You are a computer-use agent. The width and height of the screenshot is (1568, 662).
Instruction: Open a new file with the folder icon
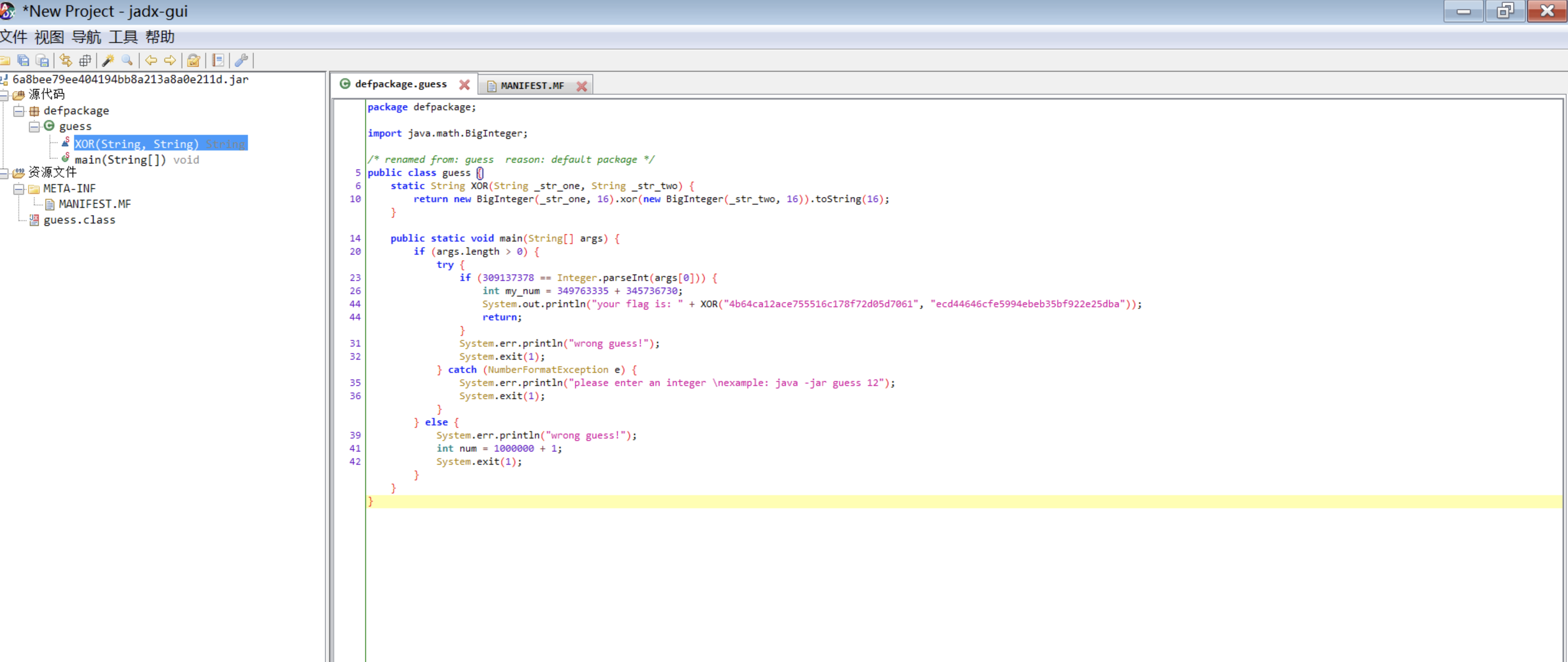tap(5, 60)
